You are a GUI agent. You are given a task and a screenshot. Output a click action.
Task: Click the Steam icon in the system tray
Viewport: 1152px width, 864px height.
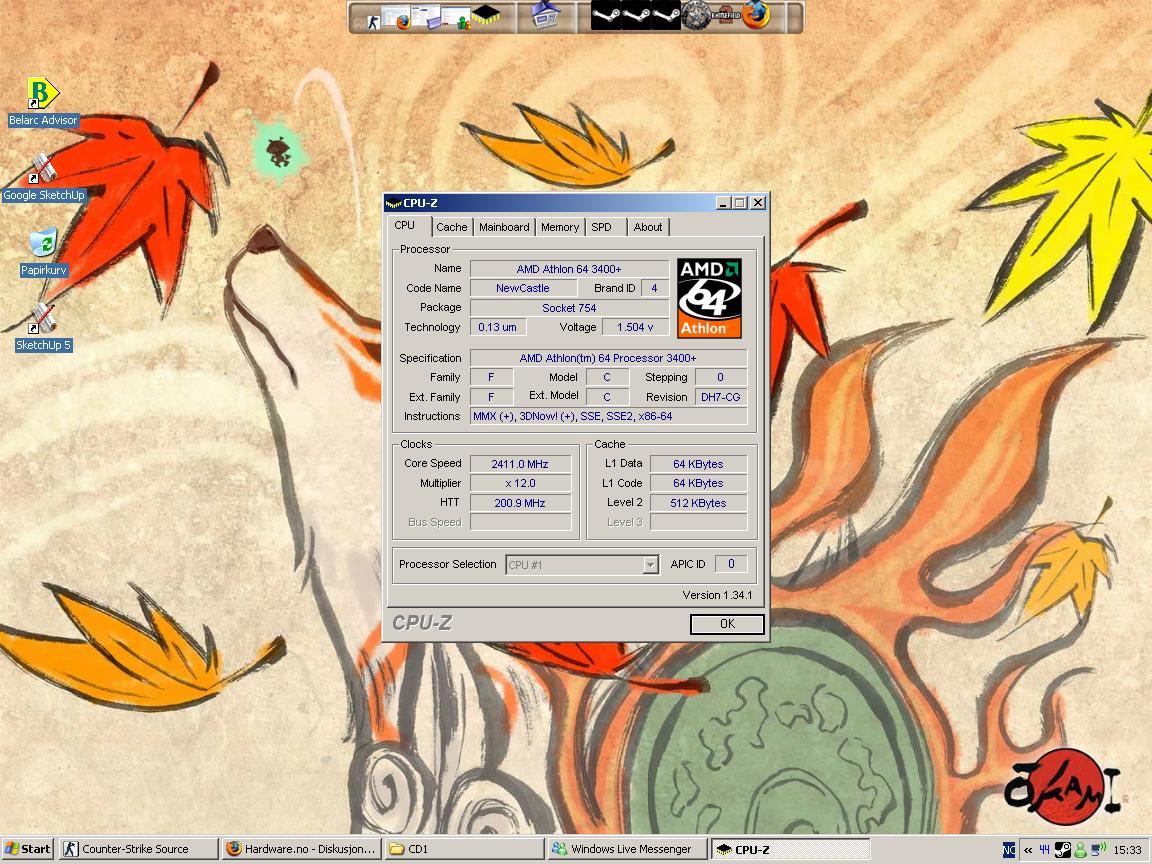point(1062,850)
